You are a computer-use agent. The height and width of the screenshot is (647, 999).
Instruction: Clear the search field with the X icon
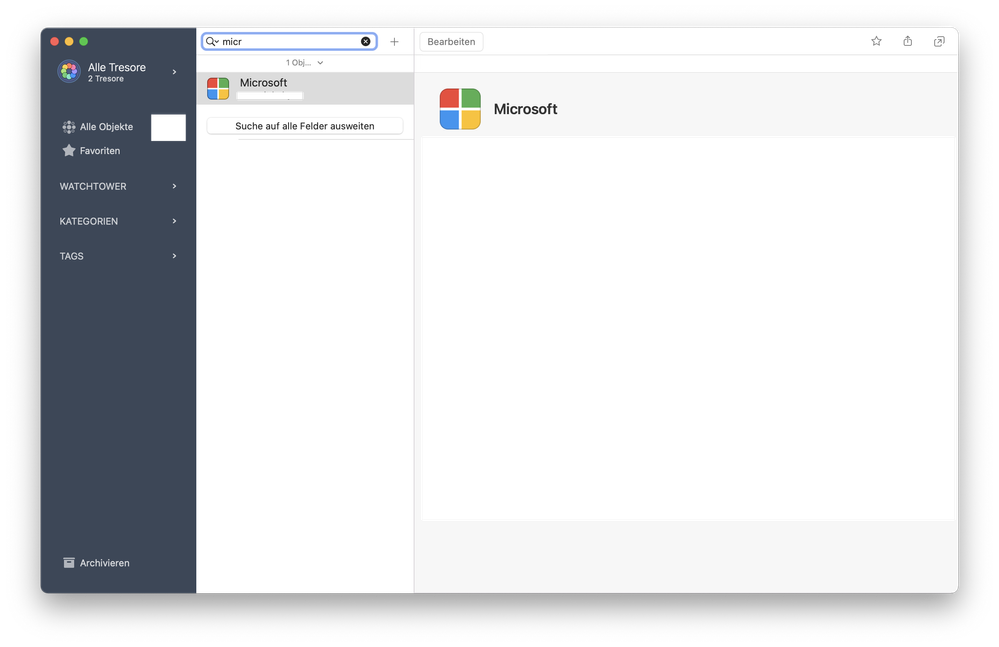[366, 42]
